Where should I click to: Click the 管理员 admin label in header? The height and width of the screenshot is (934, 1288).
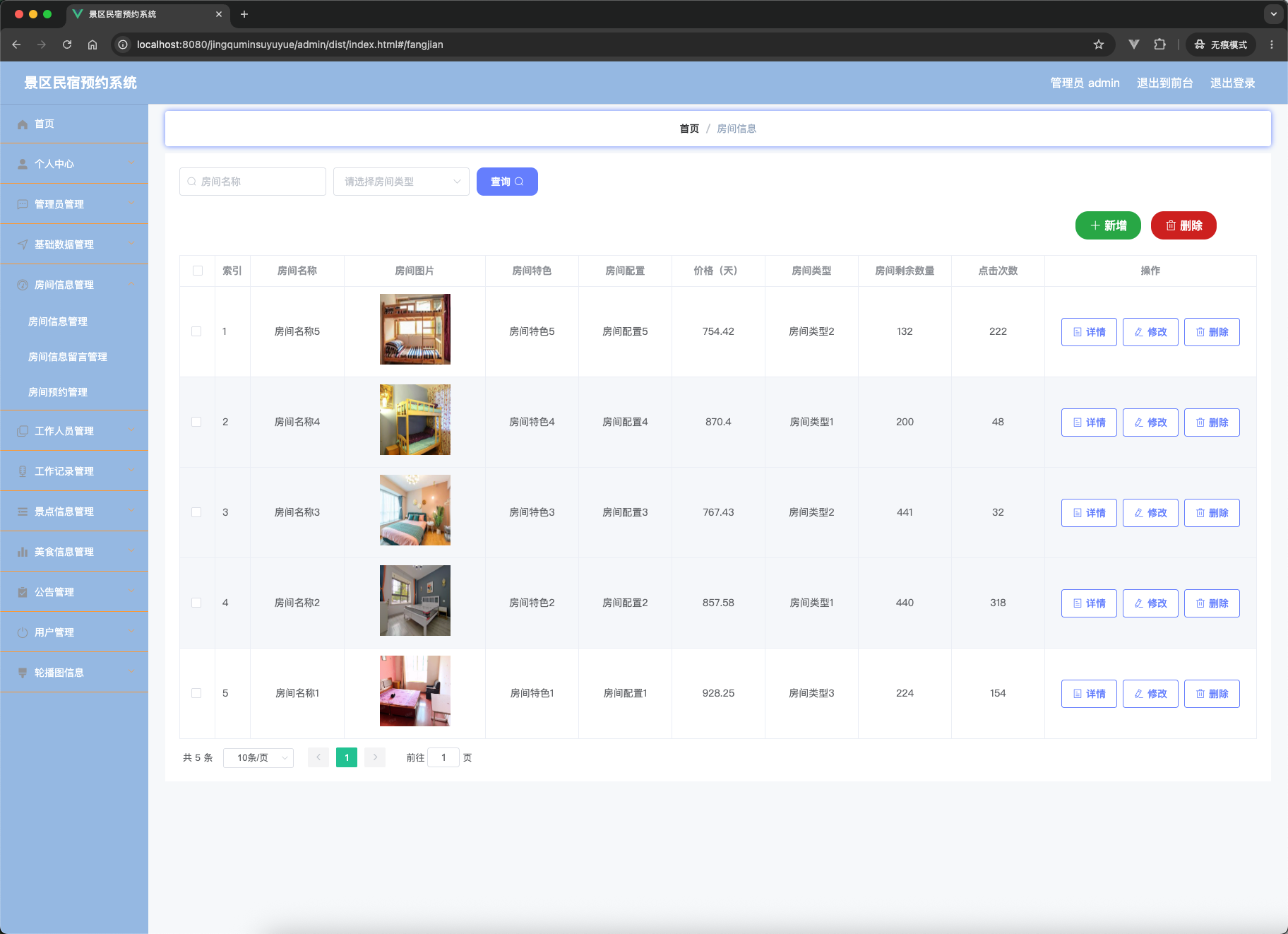click(x=1085, y=83)
